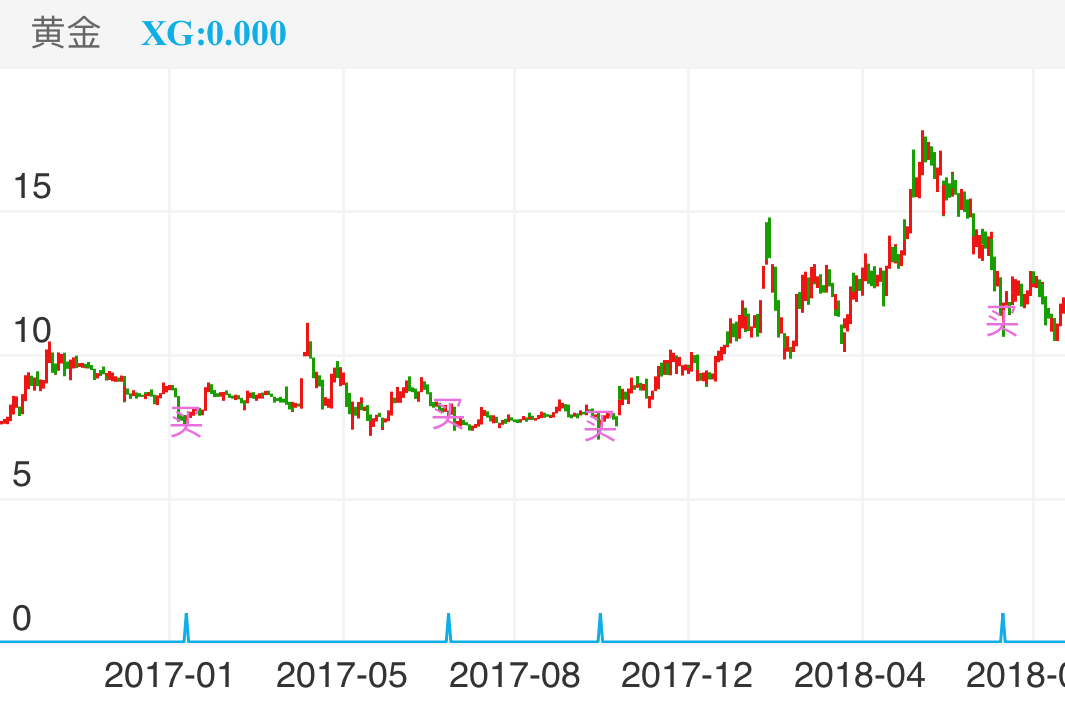Screen dimensions: 1065x708
Task: Select the 2017-12 date axis label
Action: point(686,676)
